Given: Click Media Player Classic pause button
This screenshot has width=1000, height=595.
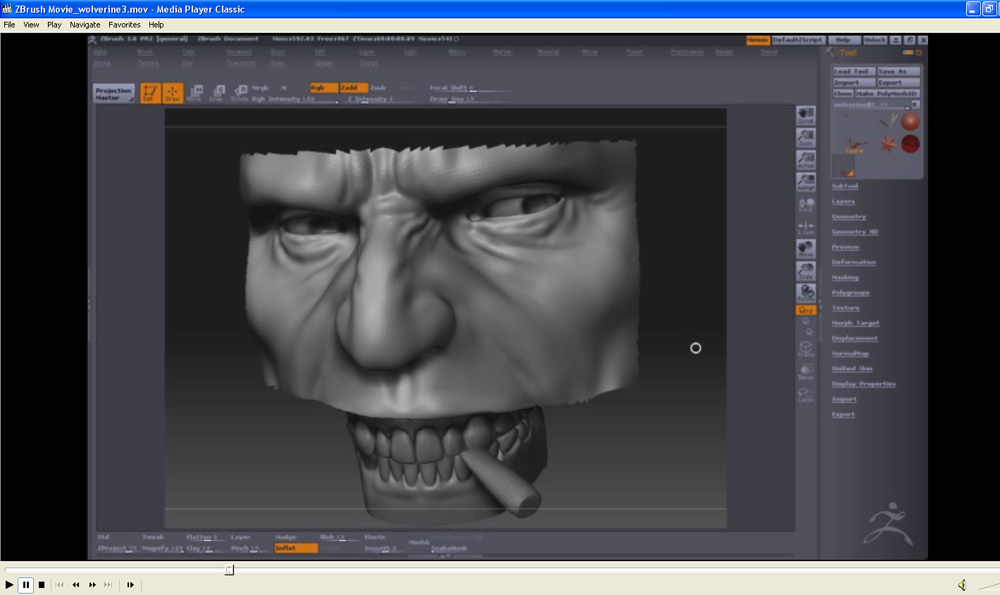Looking at the screenshot, I should 26,584.
